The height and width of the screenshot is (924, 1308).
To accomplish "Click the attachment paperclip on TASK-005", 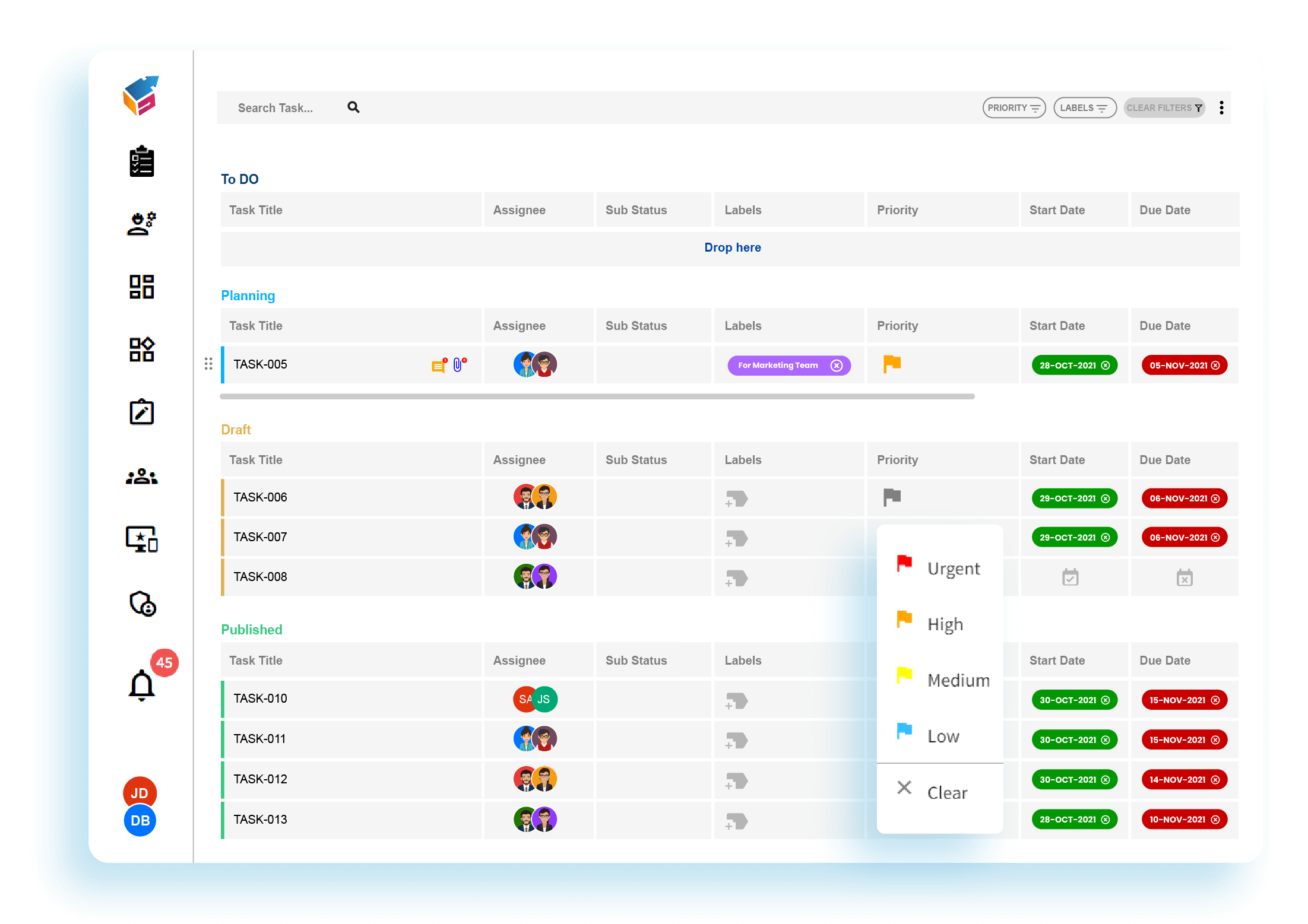I will click(x=458, y=364).
